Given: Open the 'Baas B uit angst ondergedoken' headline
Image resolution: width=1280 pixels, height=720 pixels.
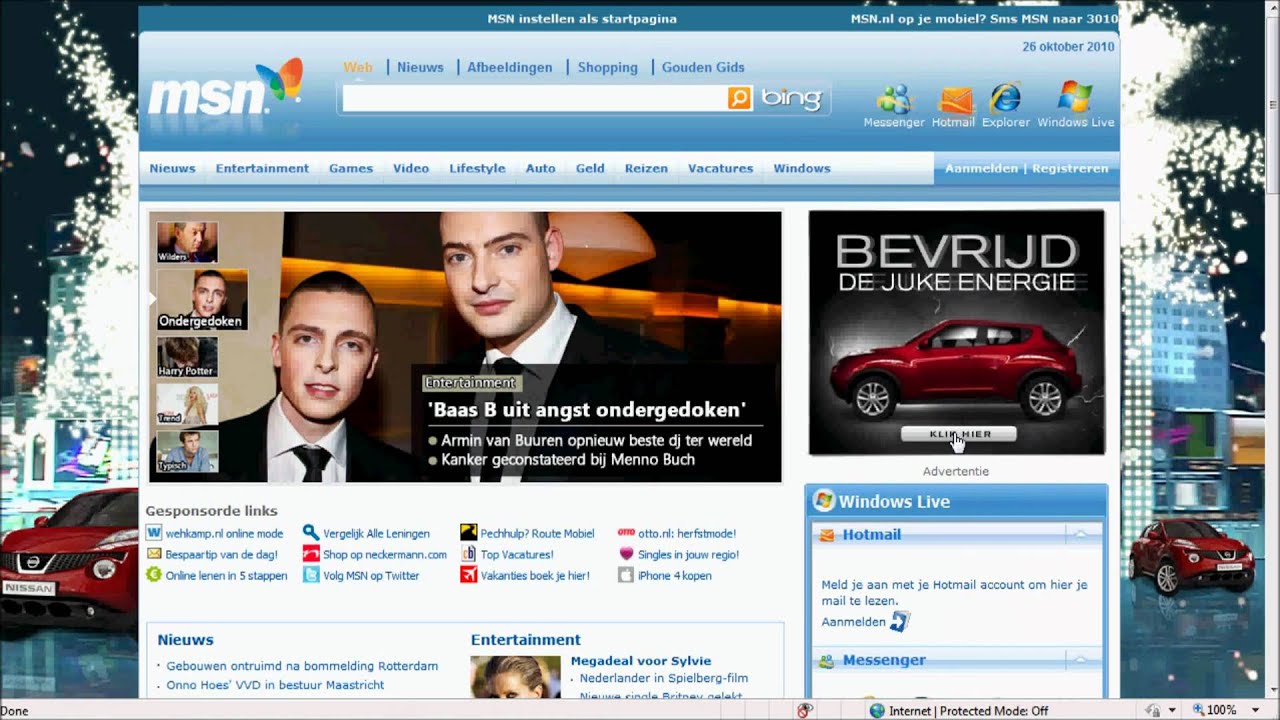Looking at the screenshot, I should [x=587, y=409].
